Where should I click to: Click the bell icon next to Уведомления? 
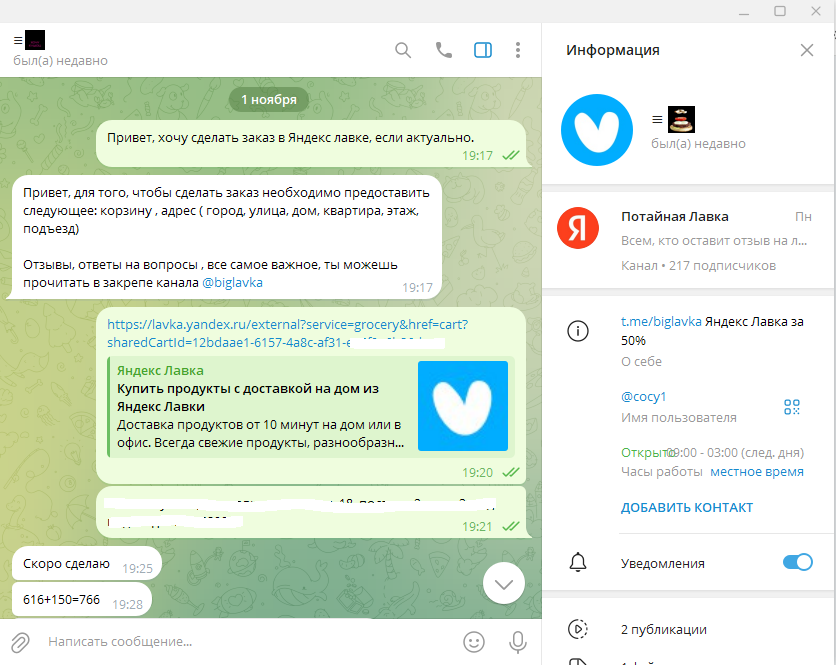[578, 563]
